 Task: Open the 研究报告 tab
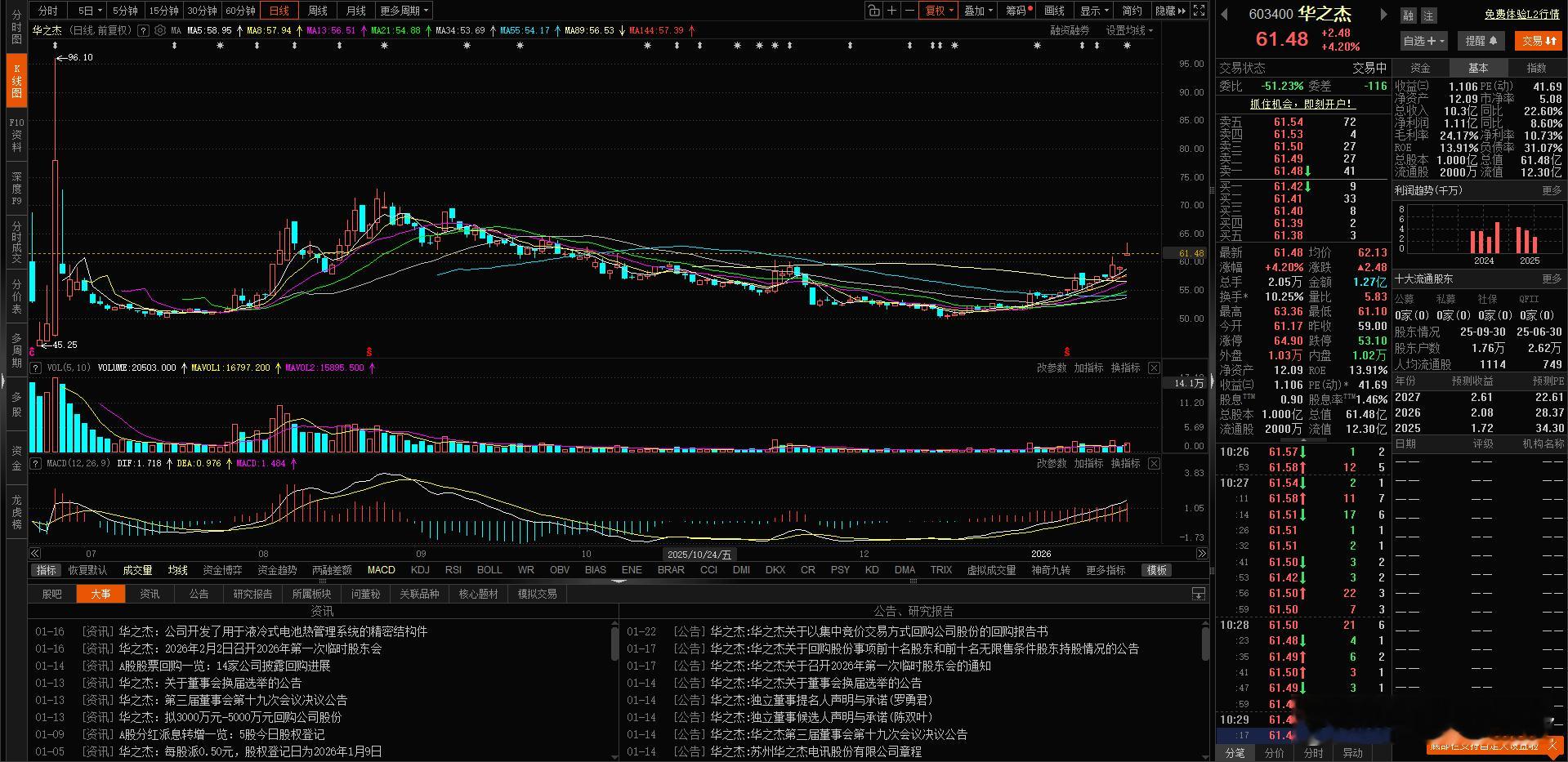(252, 594)
